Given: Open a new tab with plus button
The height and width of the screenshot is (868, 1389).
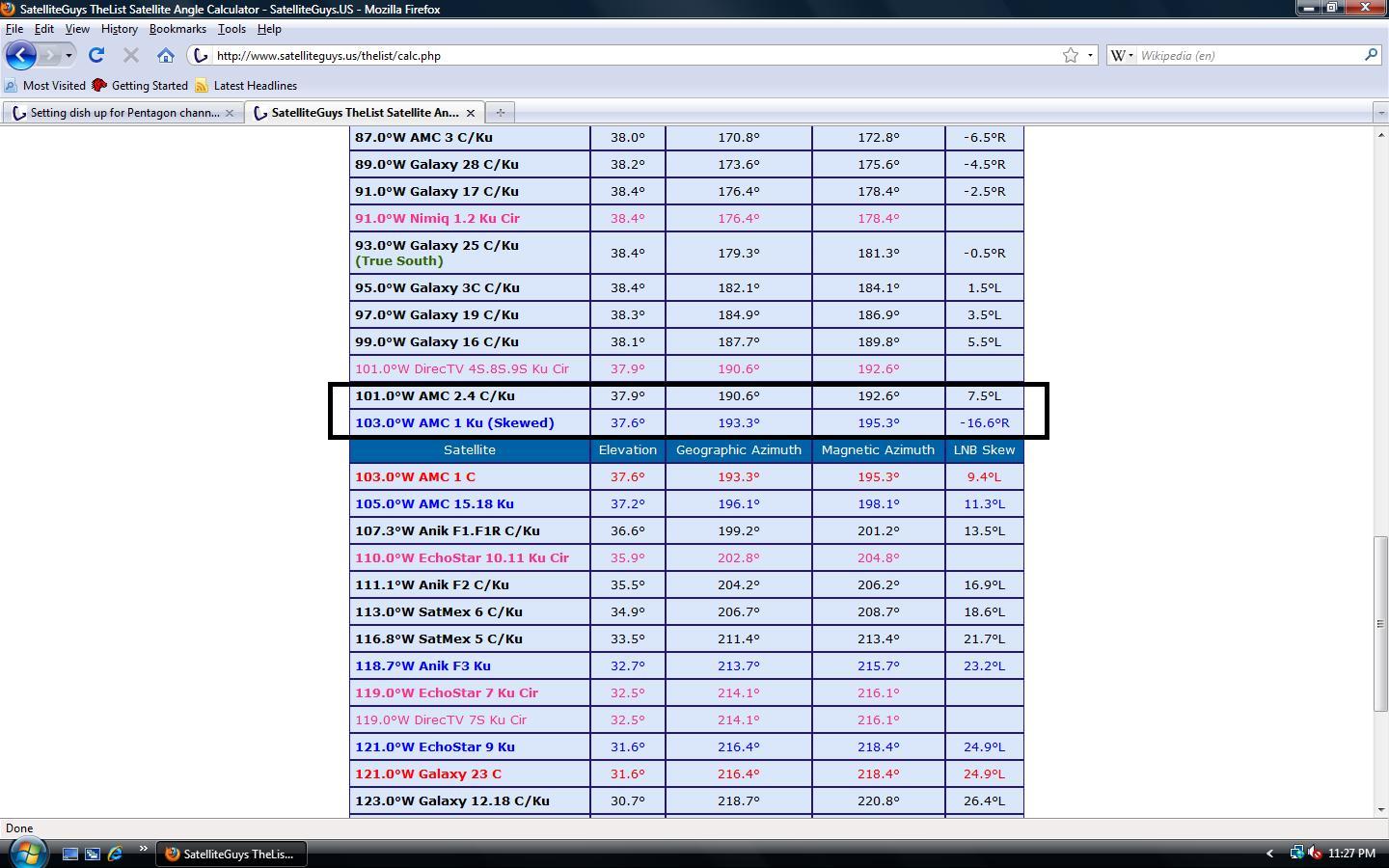Looking at the screenshot, I should pos(500,113).
